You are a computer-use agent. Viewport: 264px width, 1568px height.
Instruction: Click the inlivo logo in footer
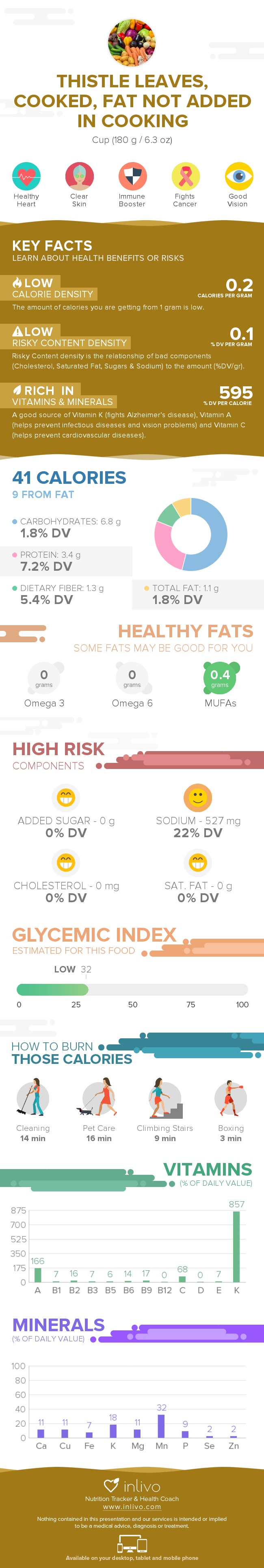tap(132, 1486)
